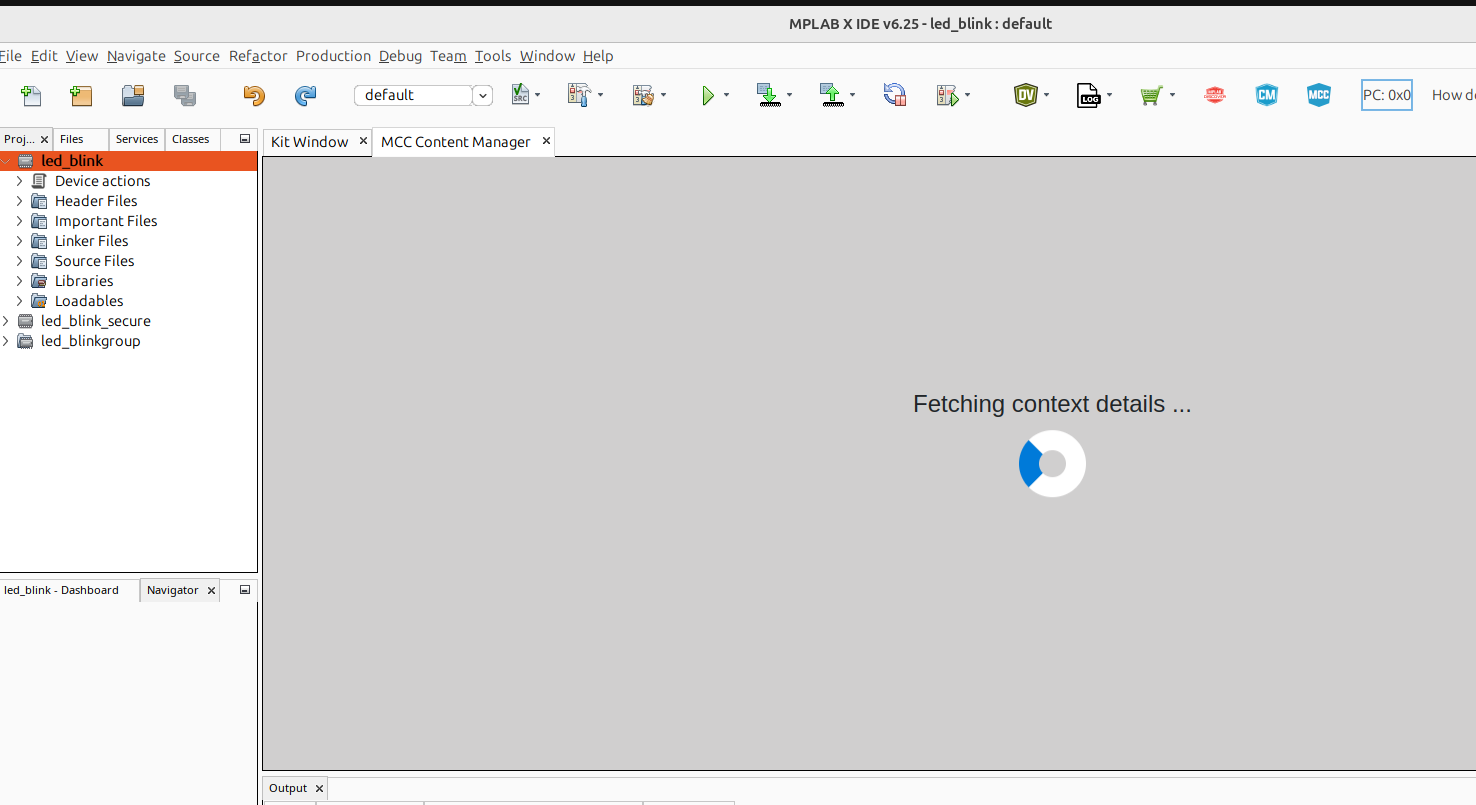Screen dimensions: 1476x805
Task: Click the New Project toolbar icon
Action: coord(81,95)
